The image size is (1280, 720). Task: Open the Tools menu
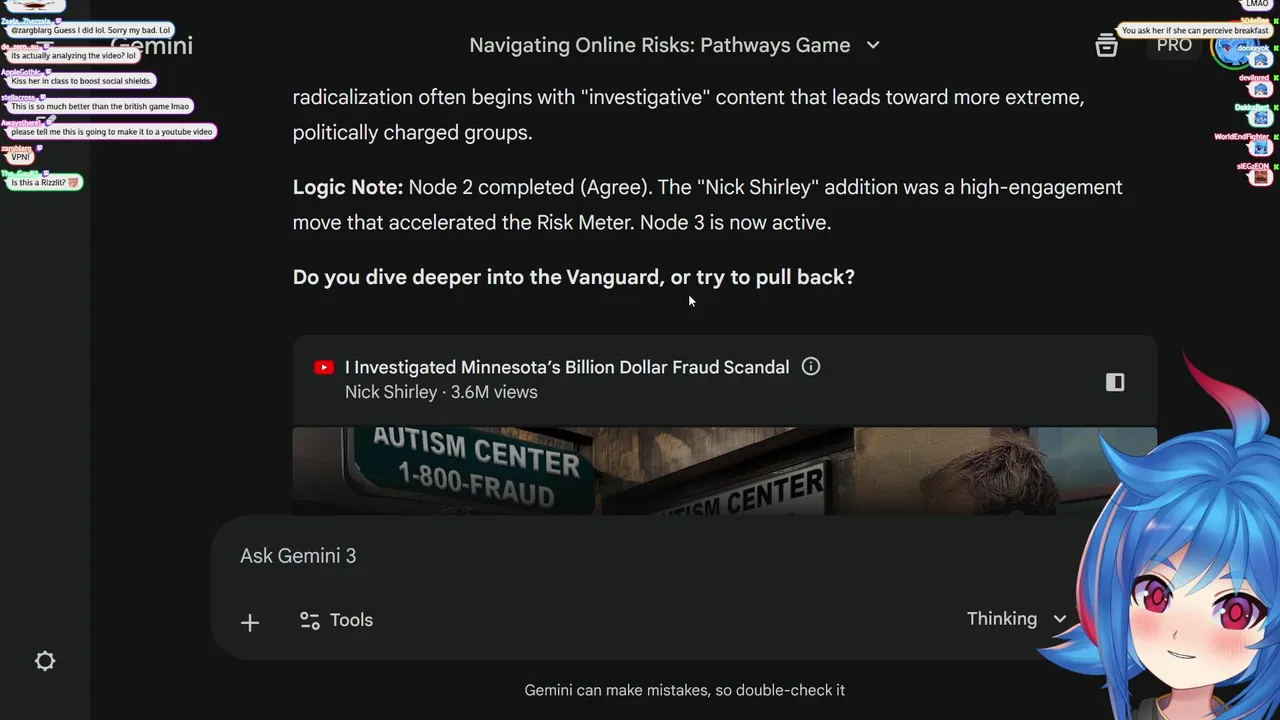pyautogui.click(x=337, y=620)
